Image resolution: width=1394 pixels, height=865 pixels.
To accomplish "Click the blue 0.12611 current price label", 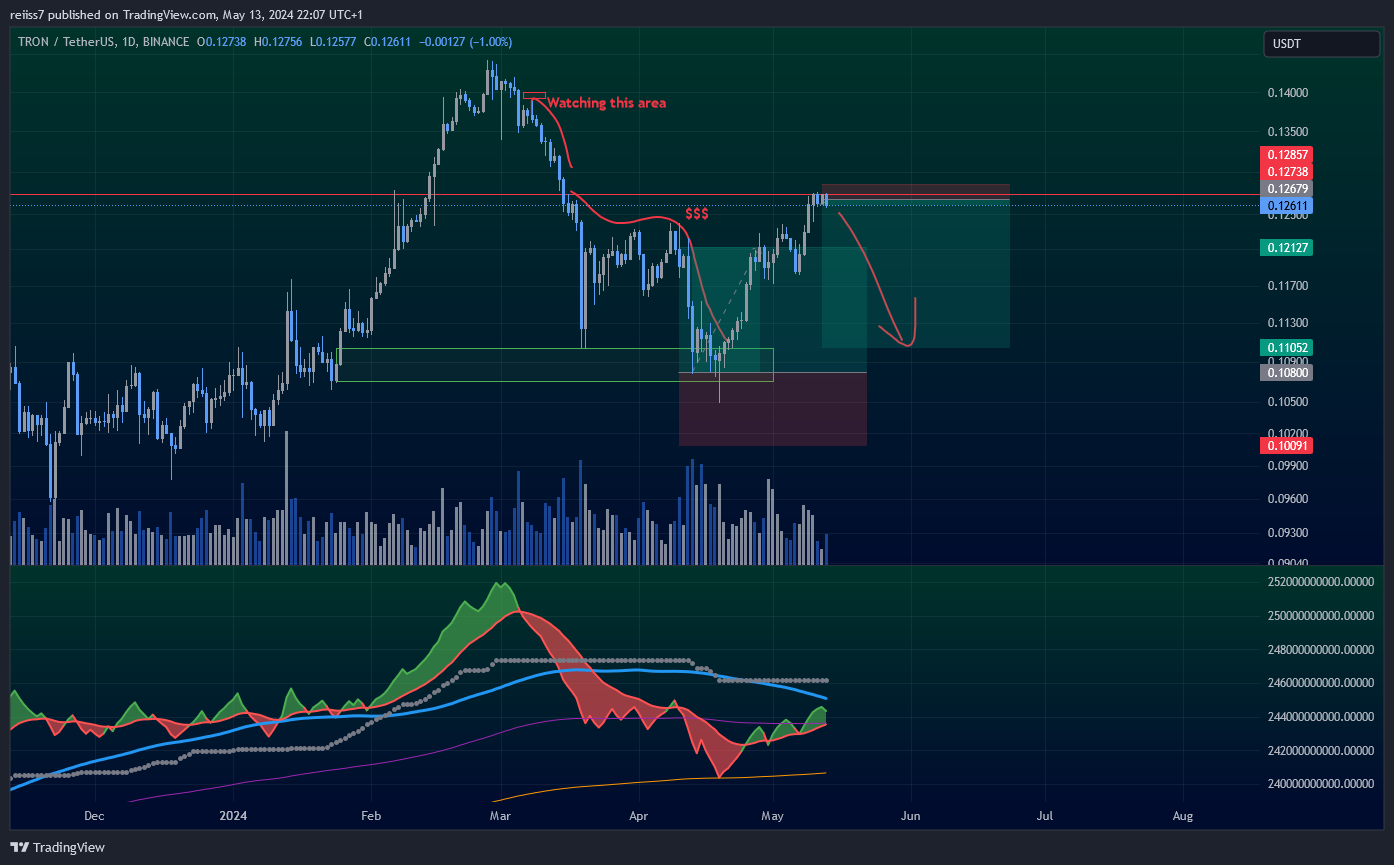I will (1288, 206).
